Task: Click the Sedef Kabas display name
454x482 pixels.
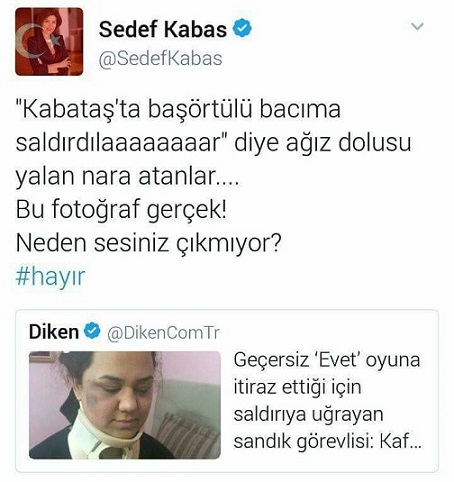Action: click(x=163, y=29)
